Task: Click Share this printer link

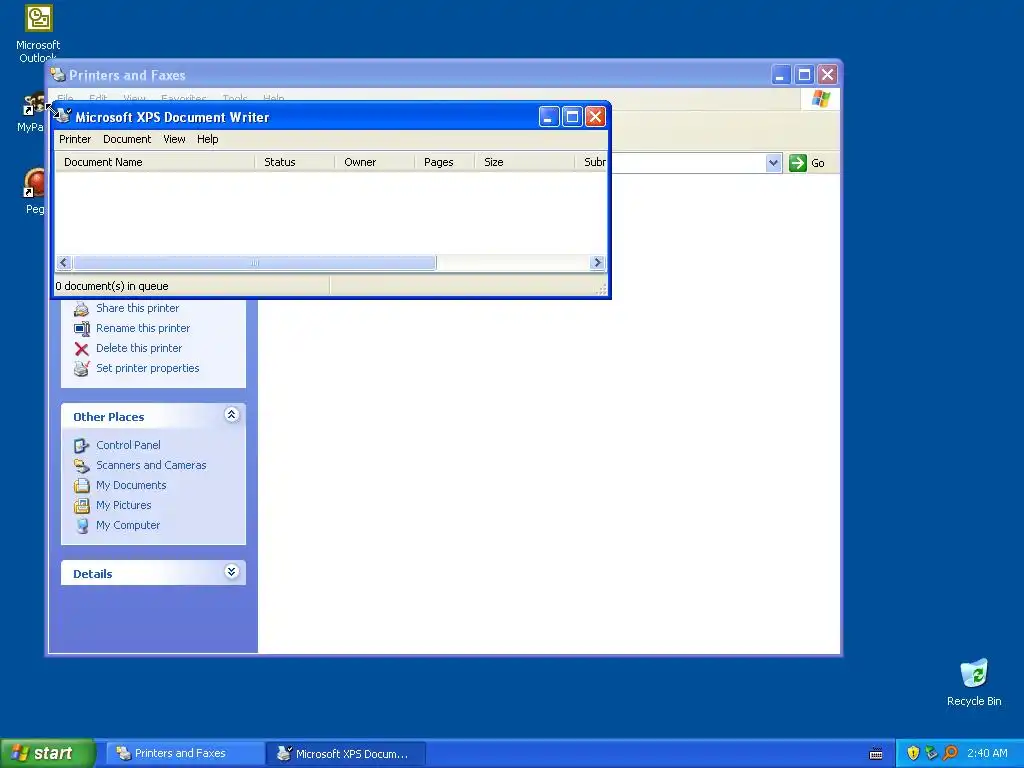Action: coord(137,308)
